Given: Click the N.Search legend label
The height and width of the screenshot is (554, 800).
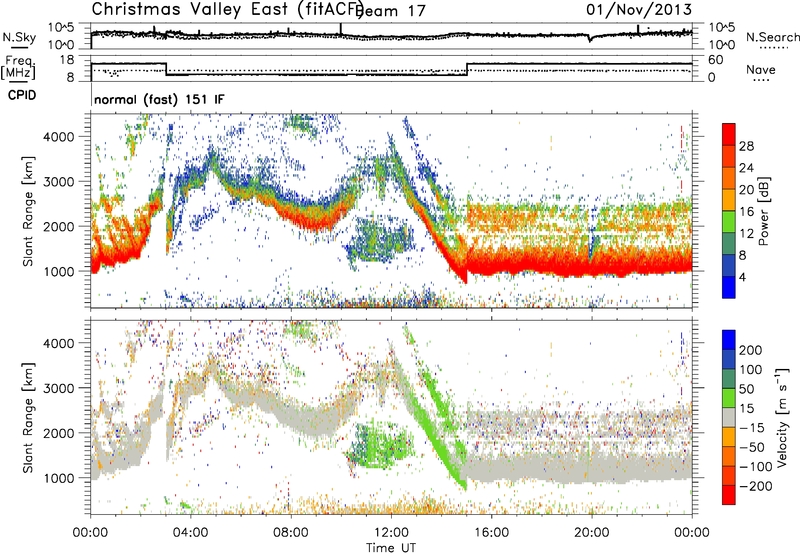Looking at the screenshot, I should coord(772,37).
